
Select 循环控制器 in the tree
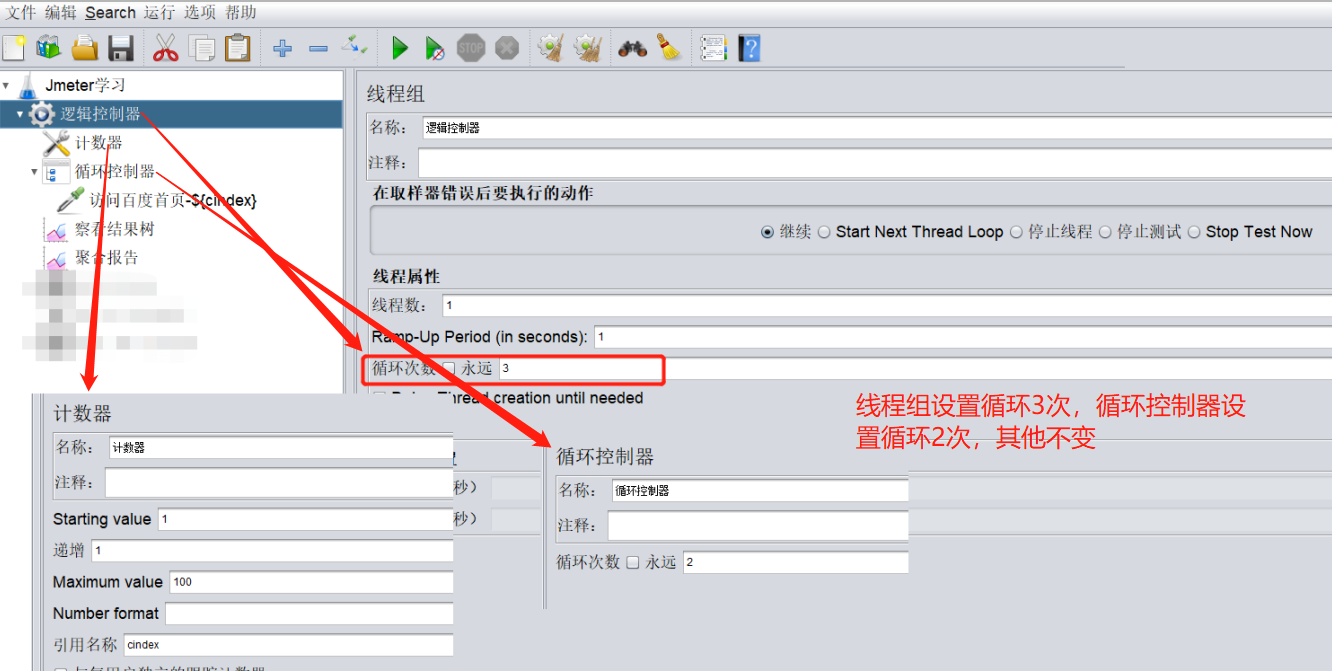(x=115, y=171)
